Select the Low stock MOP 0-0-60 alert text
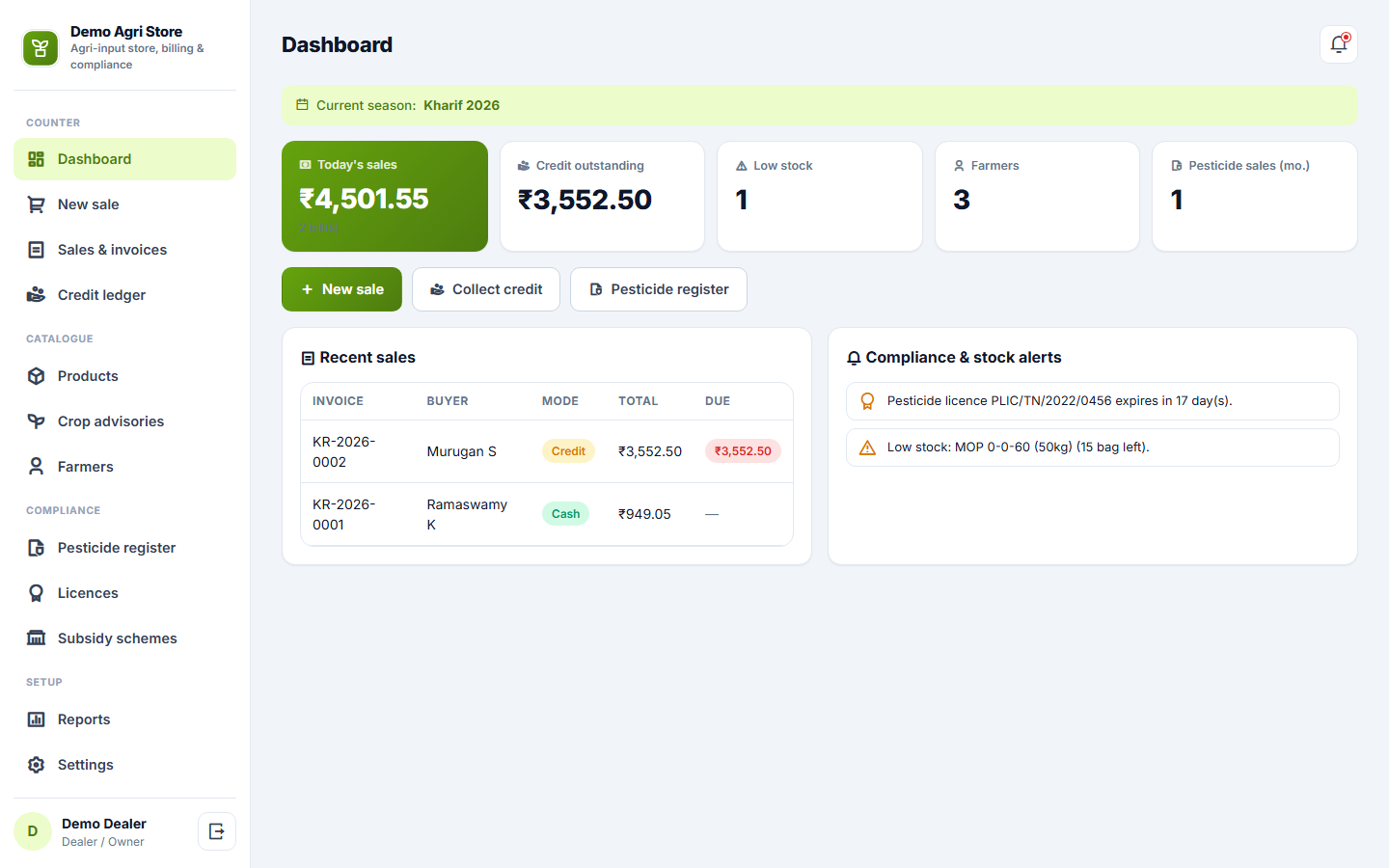1389x868 pixels. click(1019, 448)
